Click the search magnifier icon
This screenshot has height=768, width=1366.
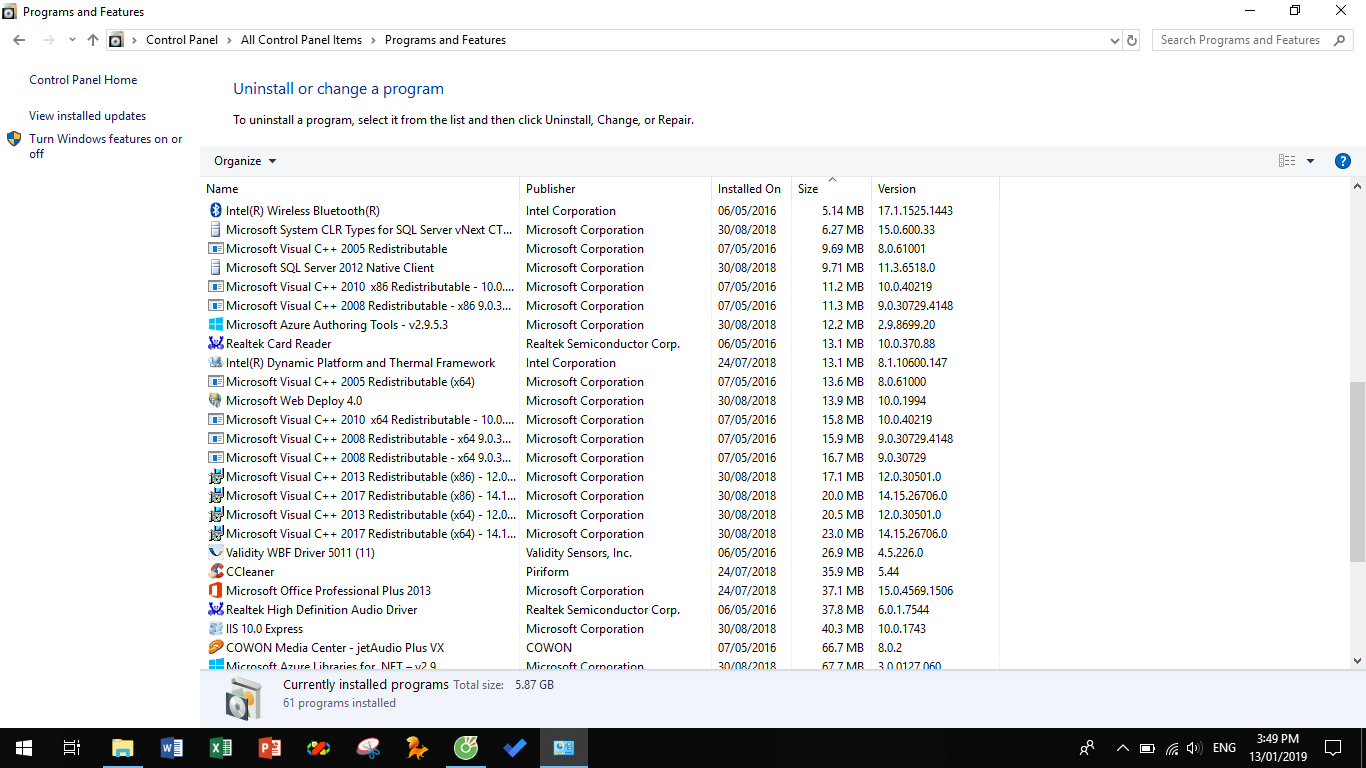pos(1339,40)
